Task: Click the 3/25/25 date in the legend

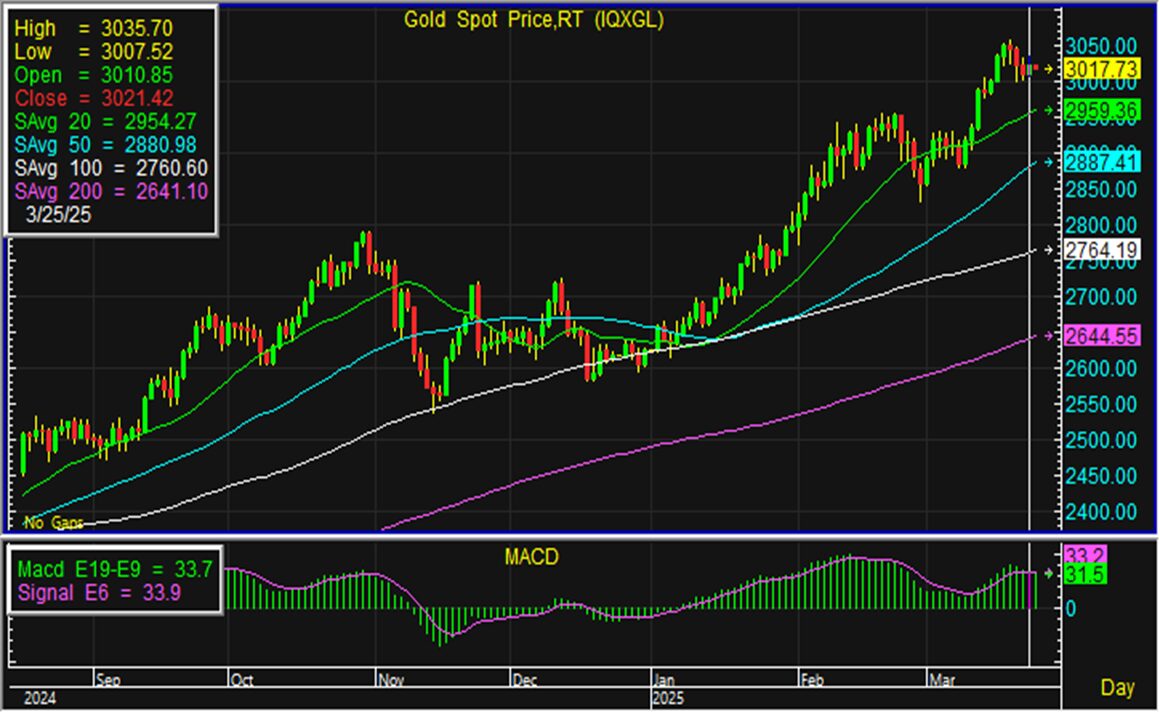Action: click(62, 214)
